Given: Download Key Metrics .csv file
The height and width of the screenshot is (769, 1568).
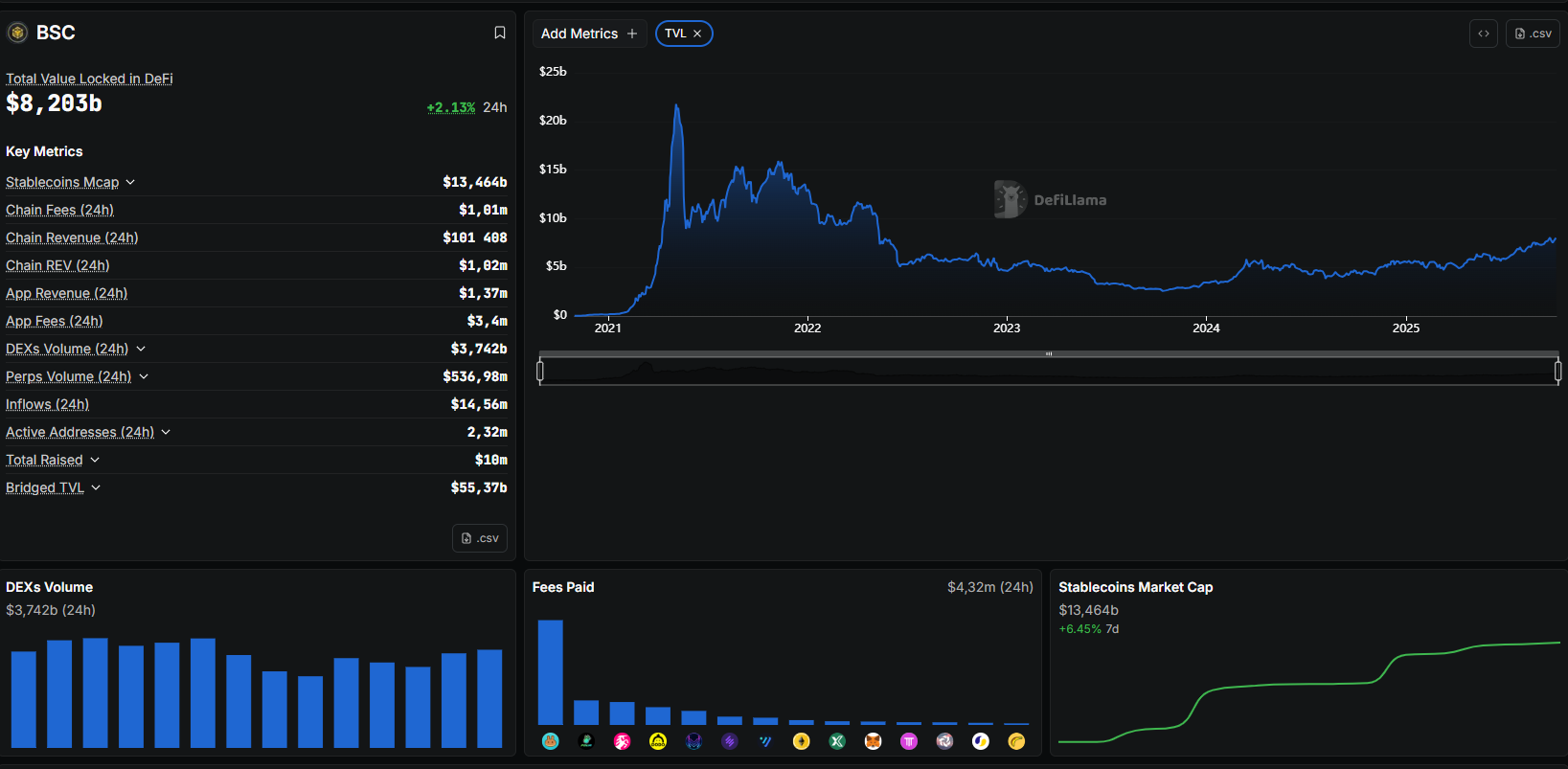Looking at the screenshot, I should [x=480, y=538].
